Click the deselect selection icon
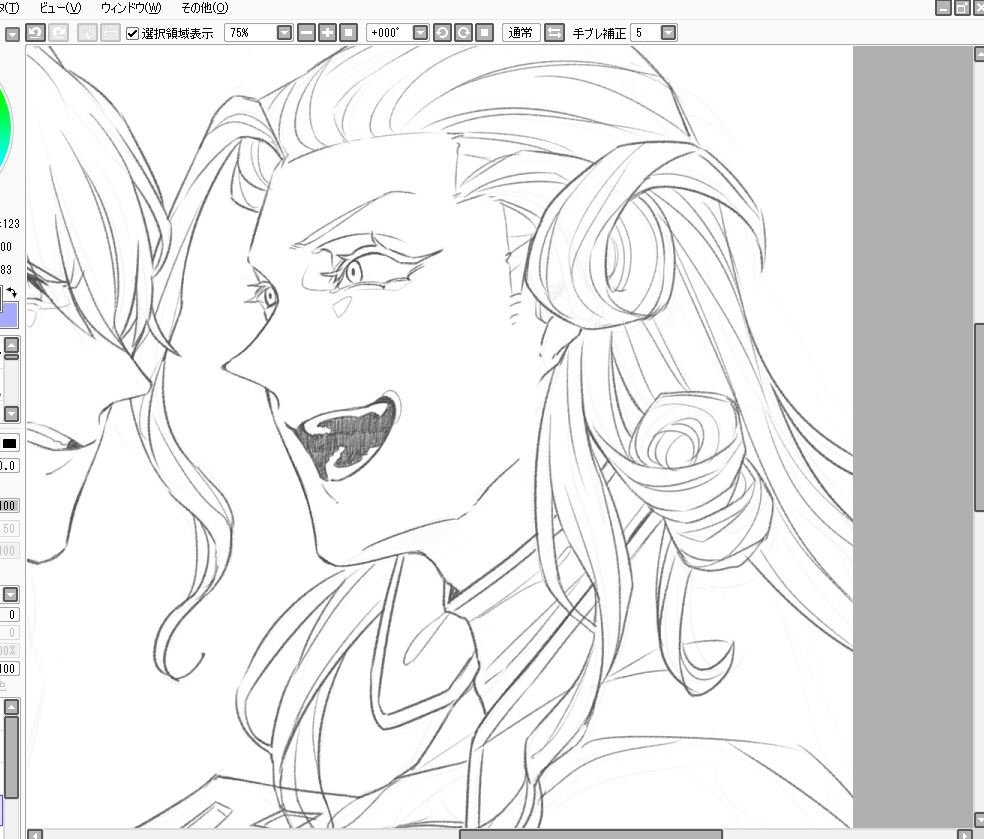The image size is (984, 839). (87, 33)
